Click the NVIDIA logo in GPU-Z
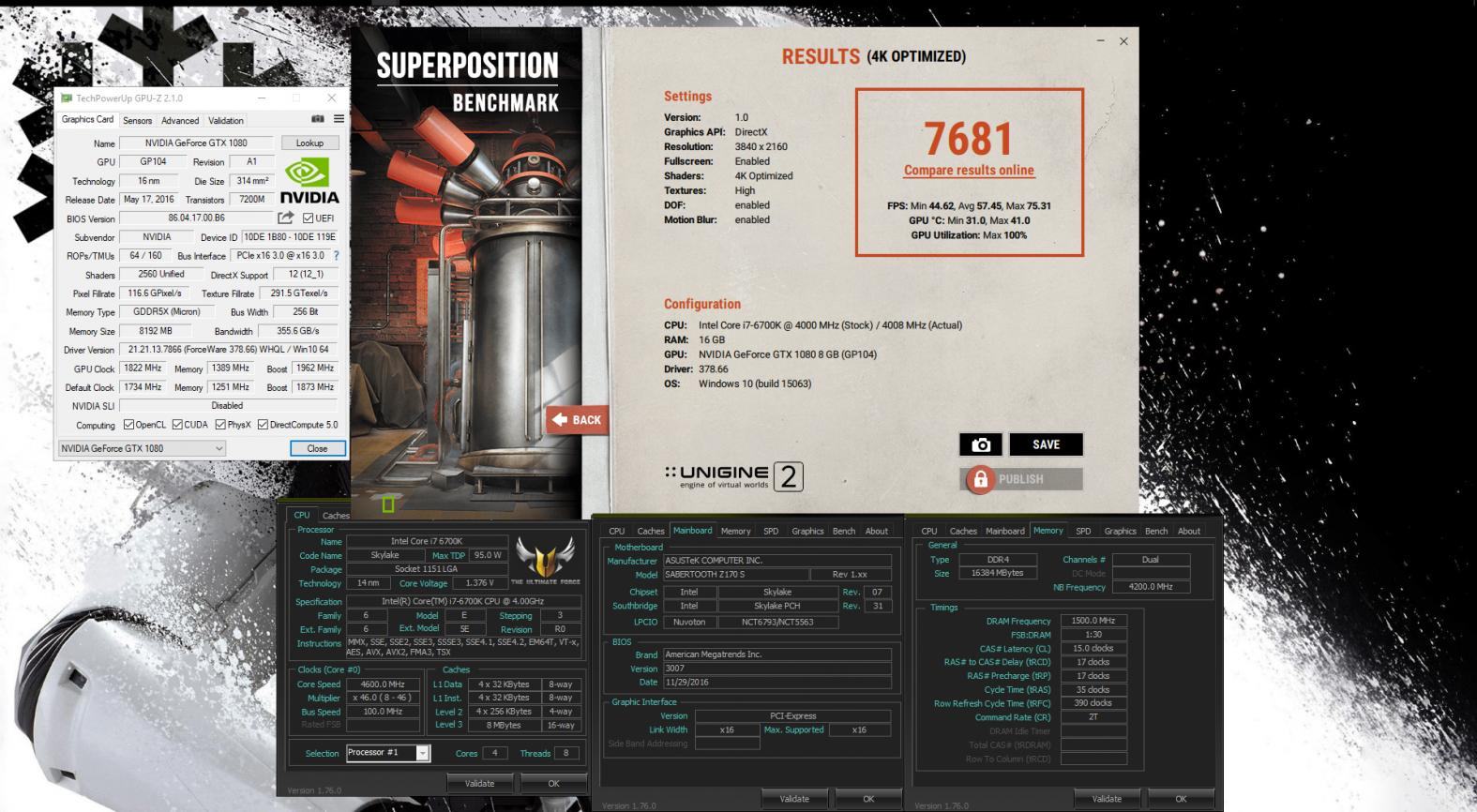The height and width of the screenshot is (812, 1477). tap(309, 181)
